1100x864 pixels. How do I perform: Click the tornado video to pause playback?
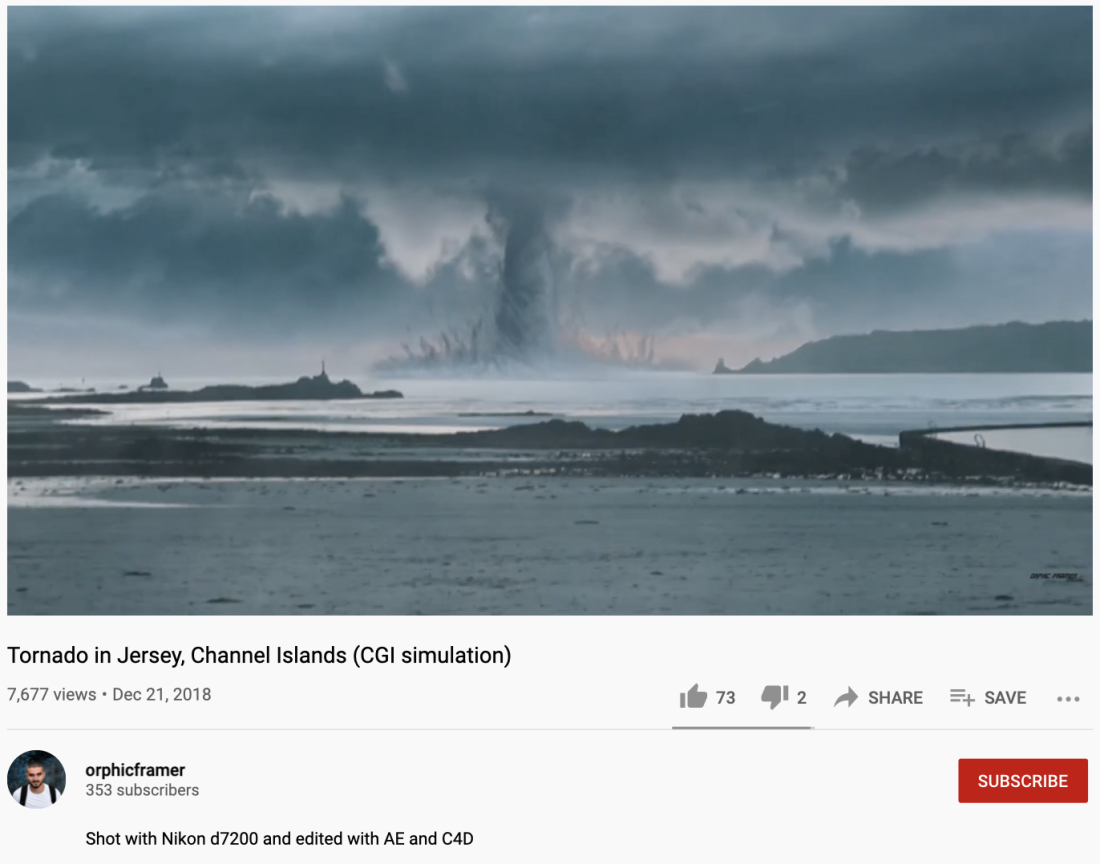[x=550, y=311]
